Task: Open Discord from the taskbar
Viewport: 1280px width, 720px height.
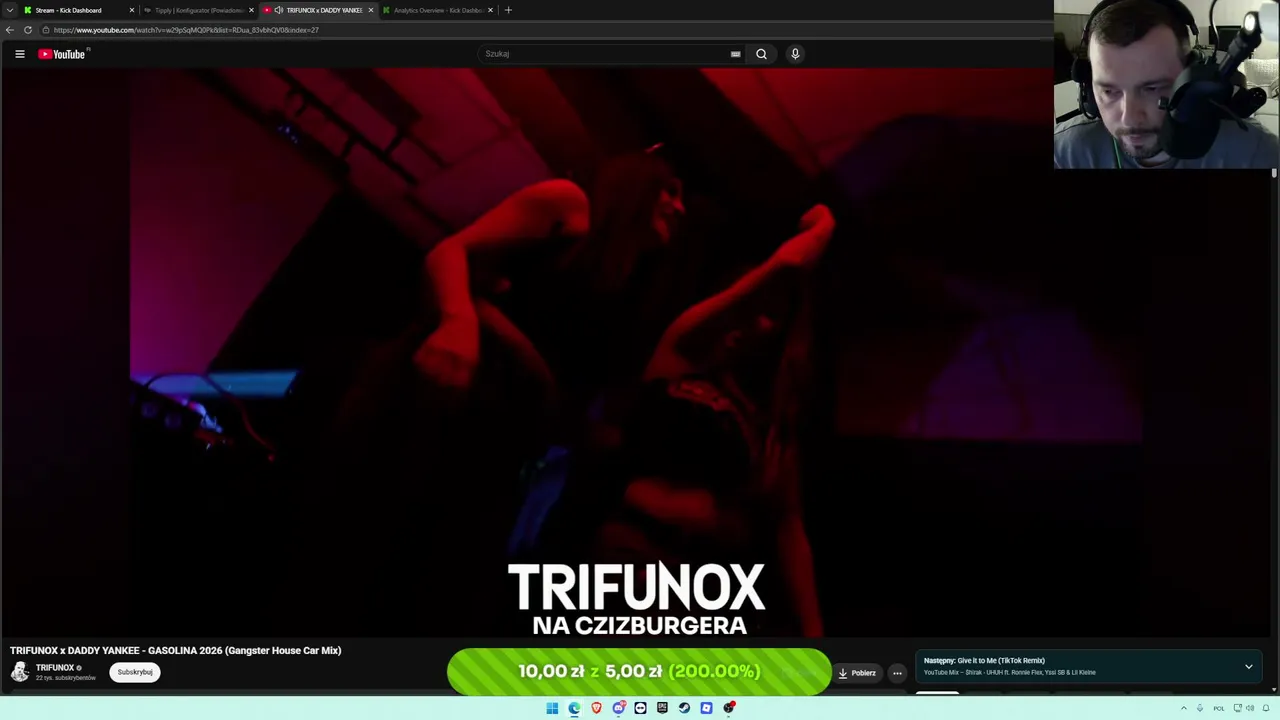Action: (619, 708)
